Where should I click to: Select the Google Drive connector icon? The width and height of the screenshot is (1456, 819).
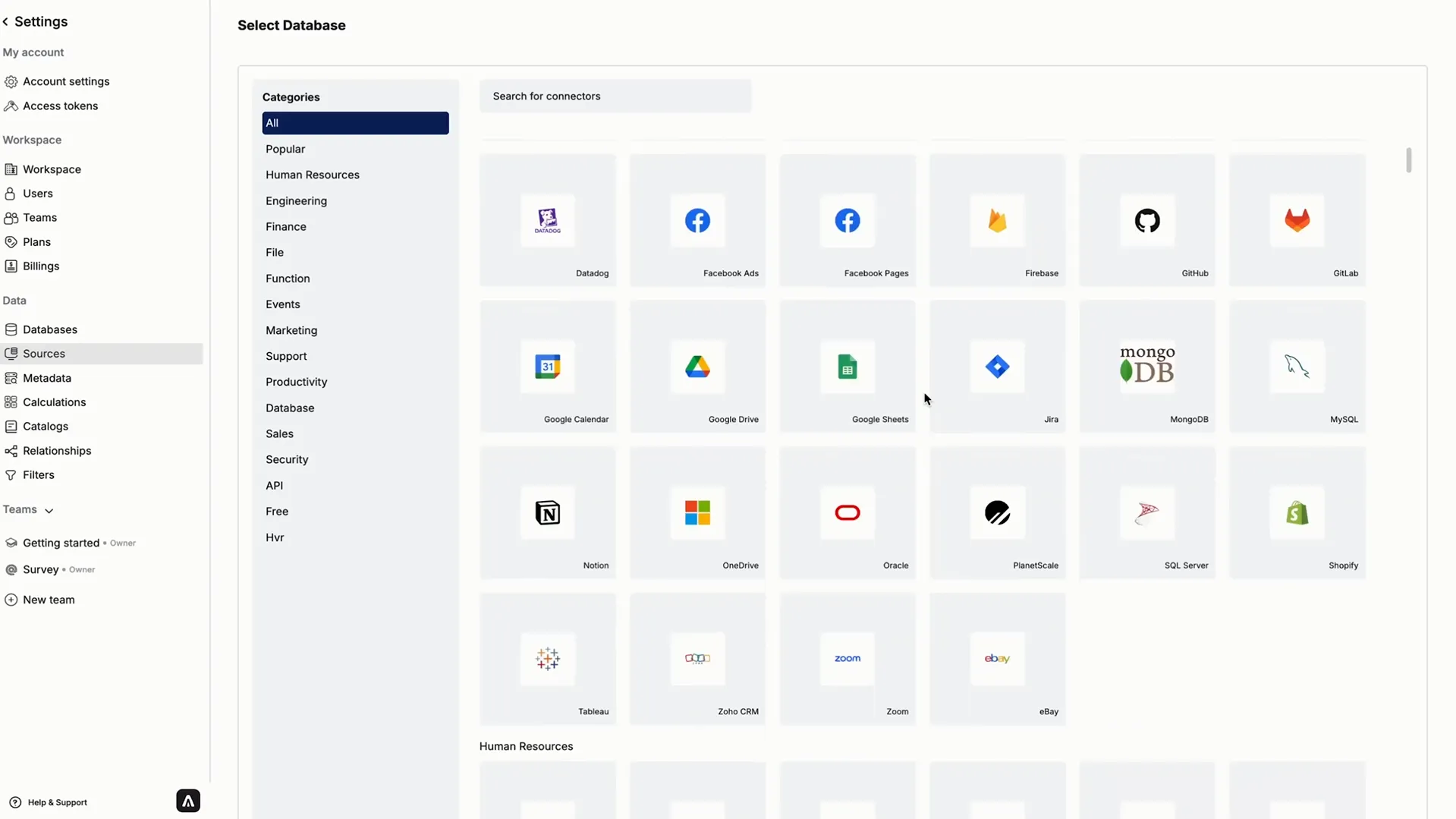pyautogui.click(x=697, y=367)
